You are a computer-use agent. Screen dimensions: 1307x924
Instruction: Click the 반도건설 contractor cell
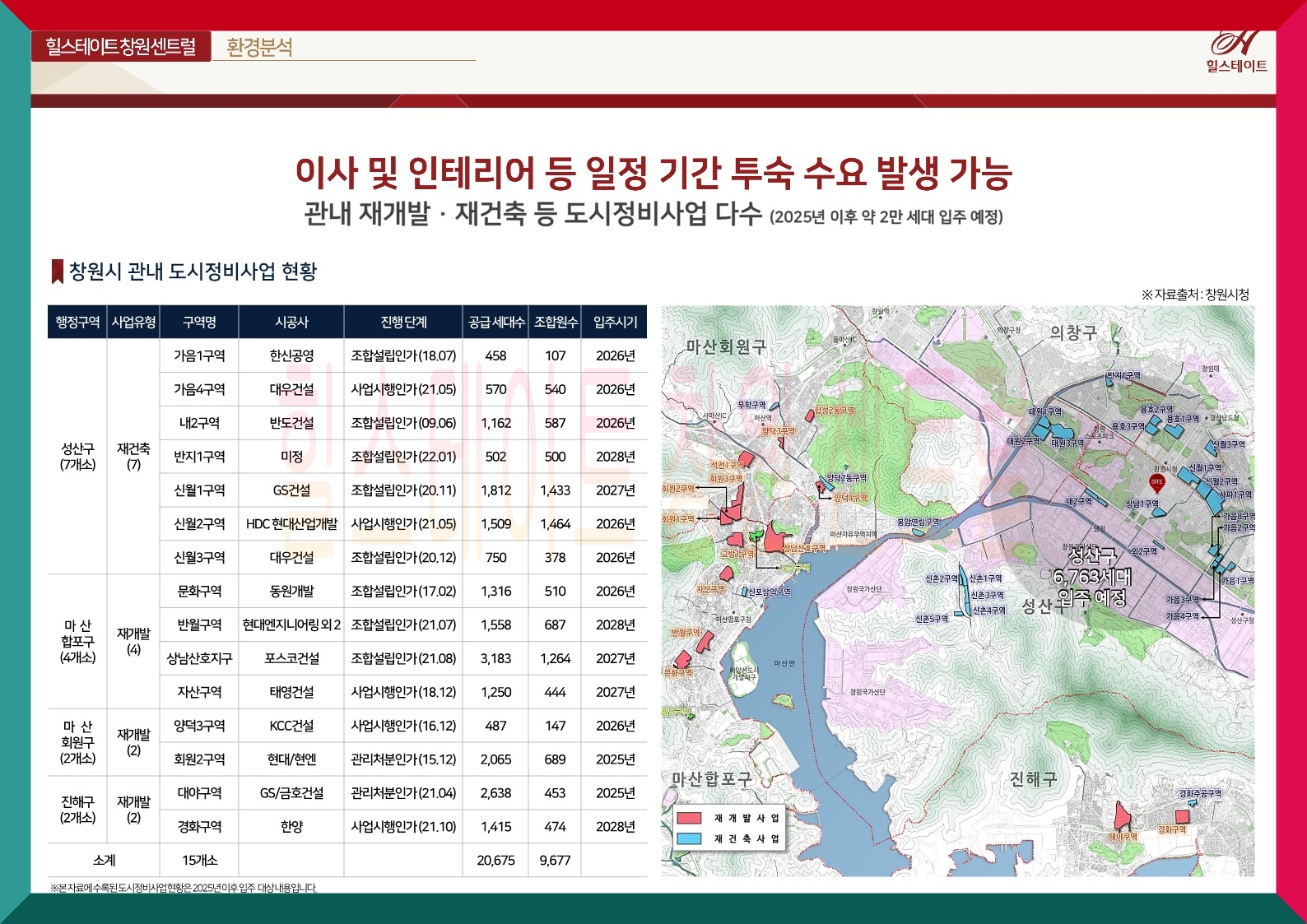(291, 423)
